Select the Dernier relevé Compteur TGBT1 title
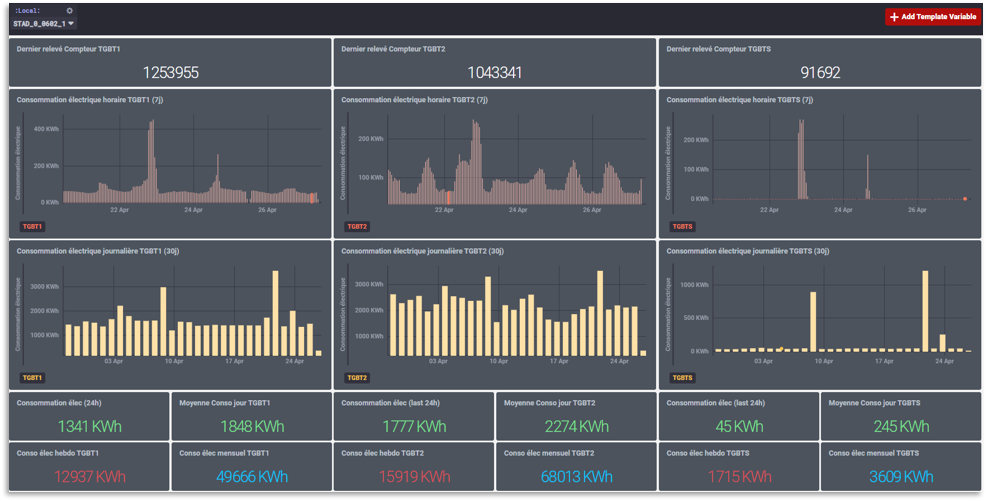The image size is (986, 501). [69, 49]
